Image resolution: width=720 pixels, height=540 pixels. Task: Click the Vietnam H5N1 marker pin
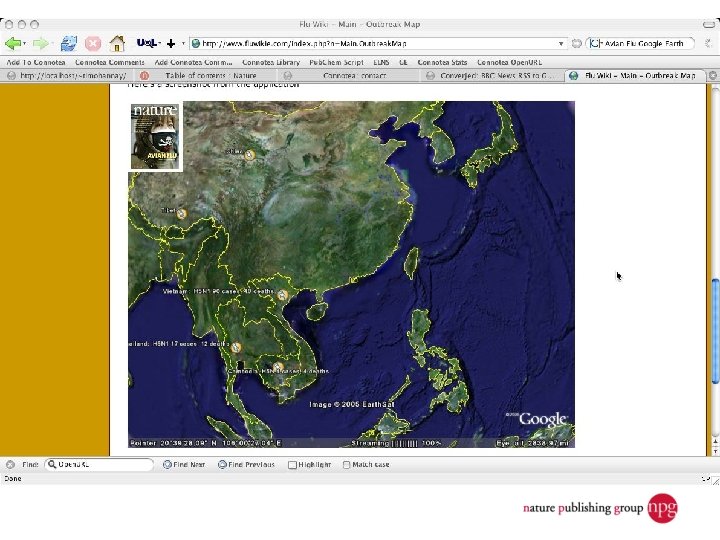point(282,295)
